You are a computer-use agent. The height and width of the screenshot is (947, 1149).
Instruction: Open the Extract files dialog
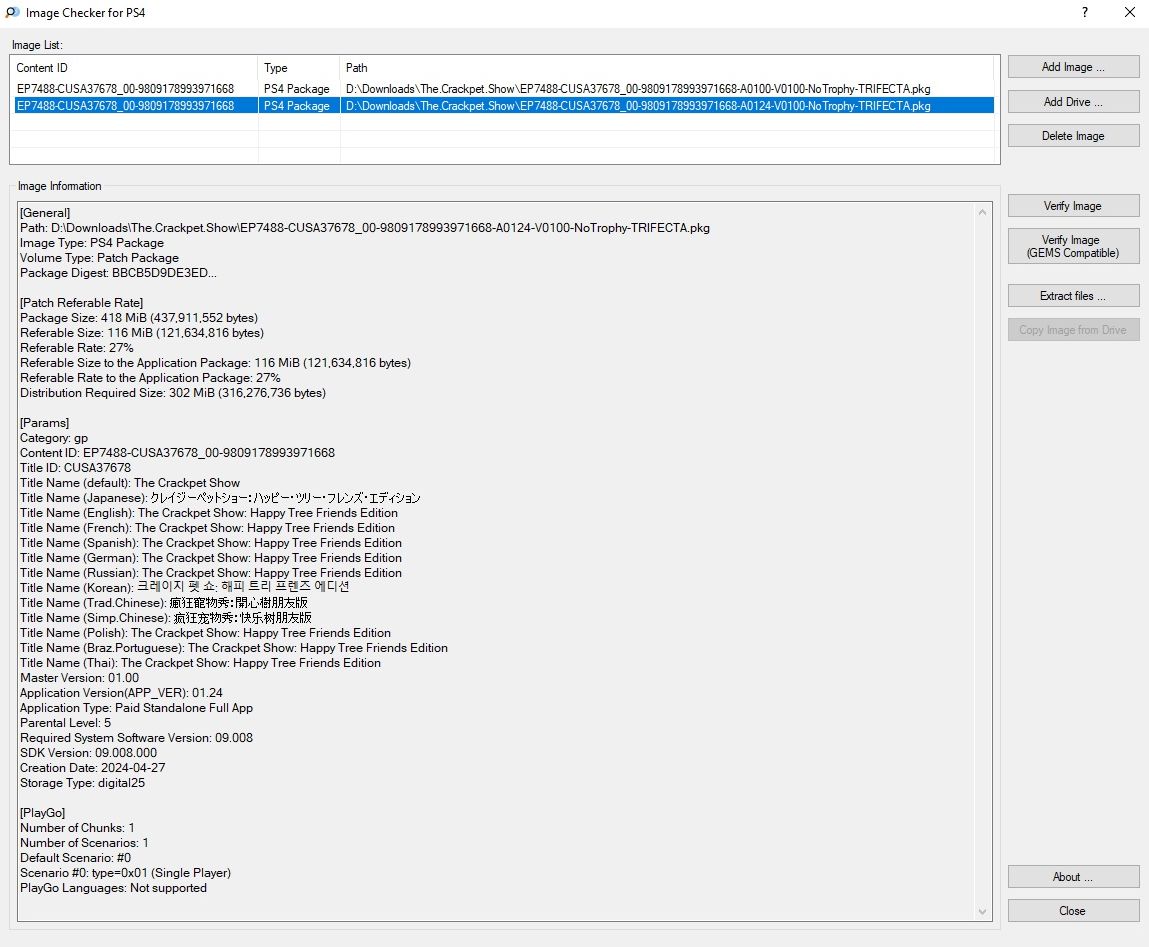(x=1073, y=296)
